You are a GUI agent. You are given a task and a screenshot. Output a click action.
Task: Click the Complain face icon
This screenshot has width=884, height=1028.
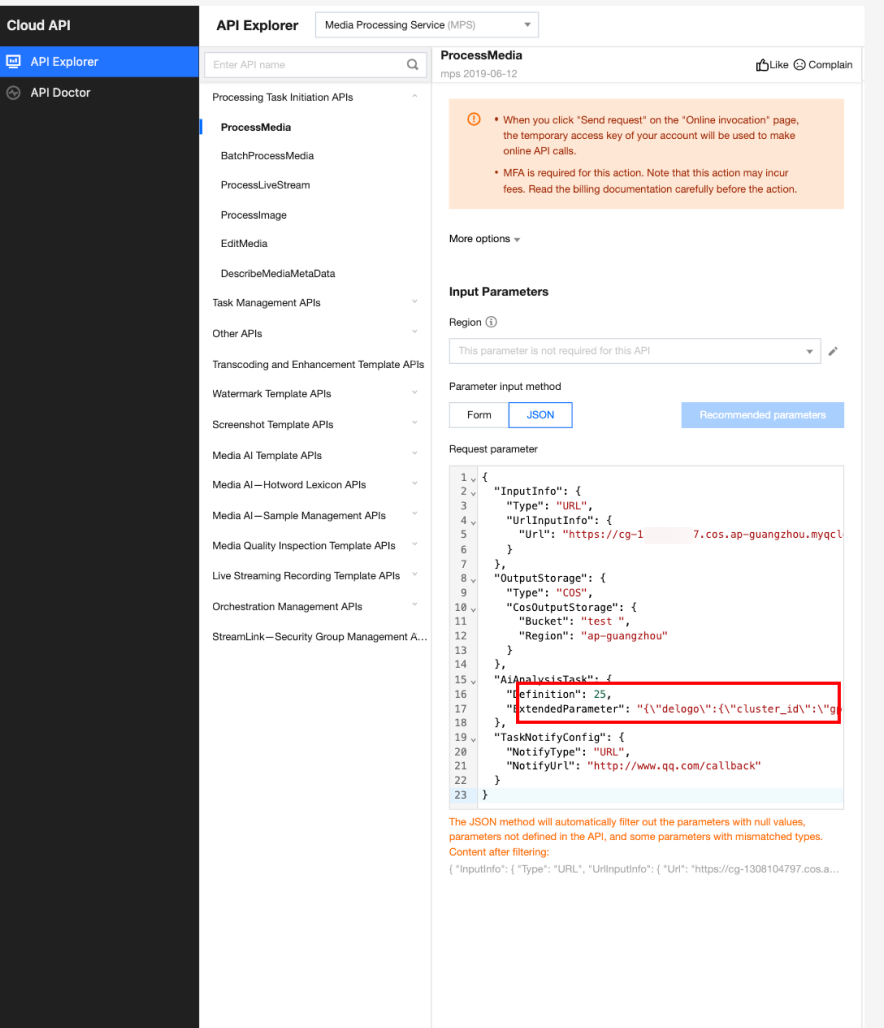tap(799, 64)
